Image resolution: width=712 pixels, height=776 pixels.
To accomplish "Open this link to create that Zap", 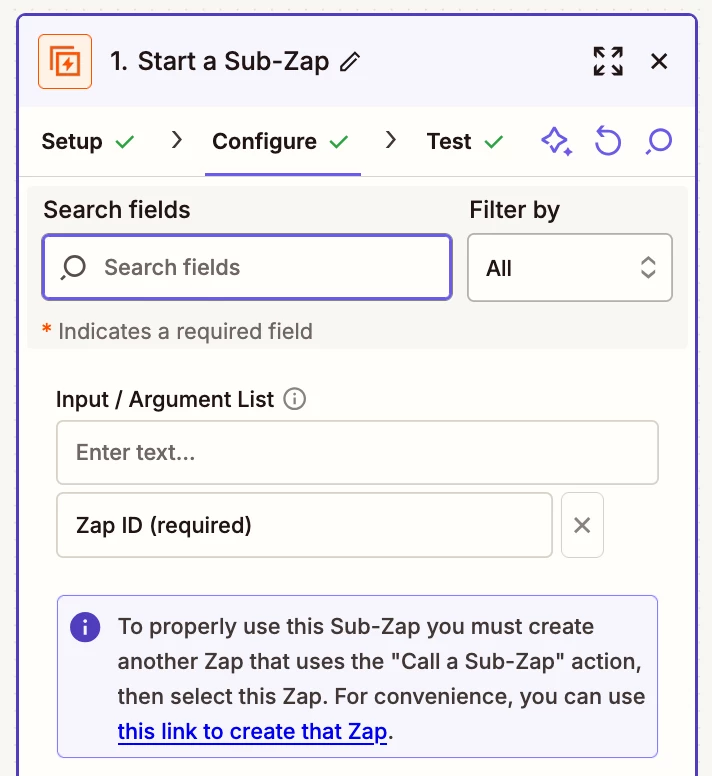I will click(252, 731).
